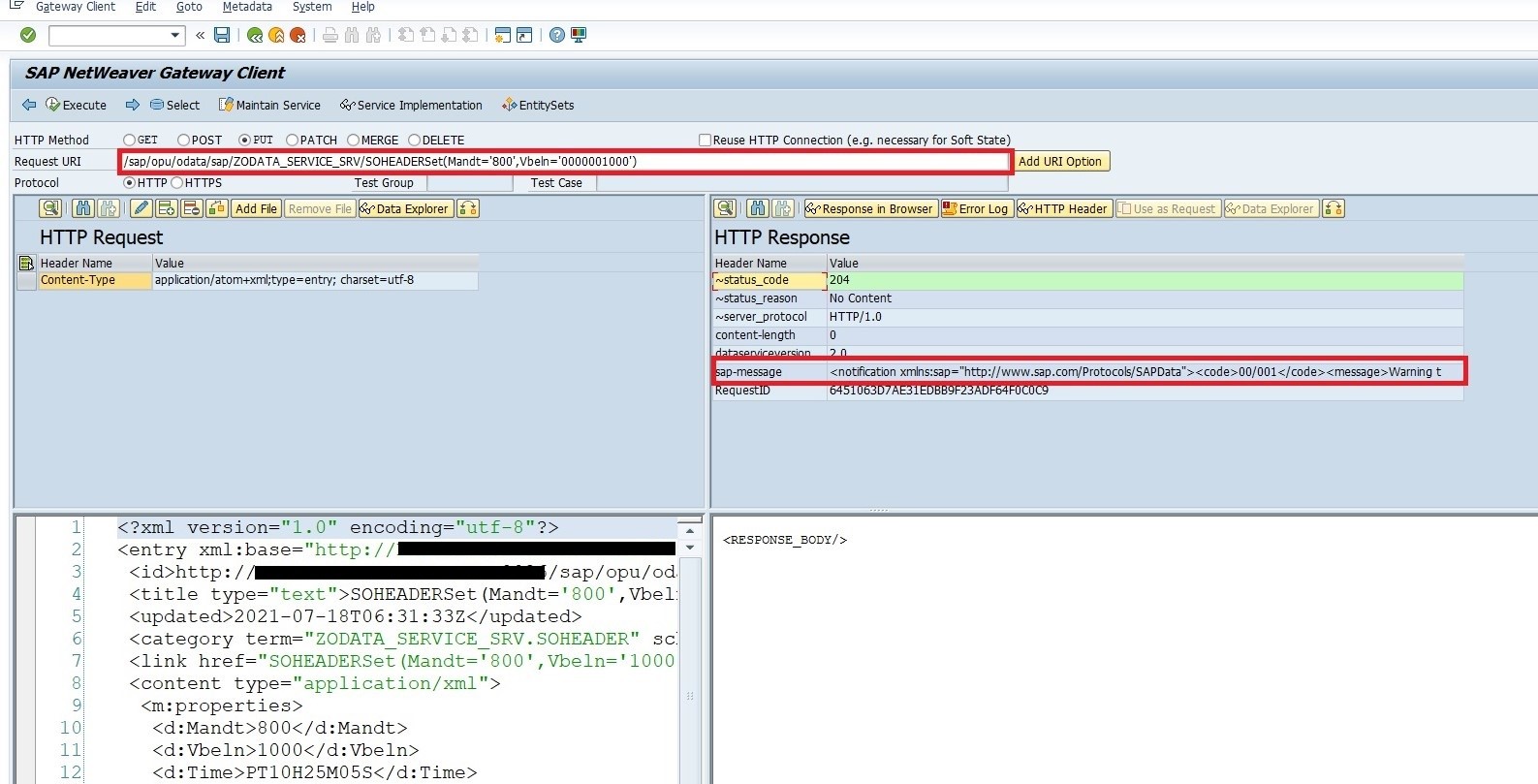Select the Content-Type header name cell

(x=95, y=281)
